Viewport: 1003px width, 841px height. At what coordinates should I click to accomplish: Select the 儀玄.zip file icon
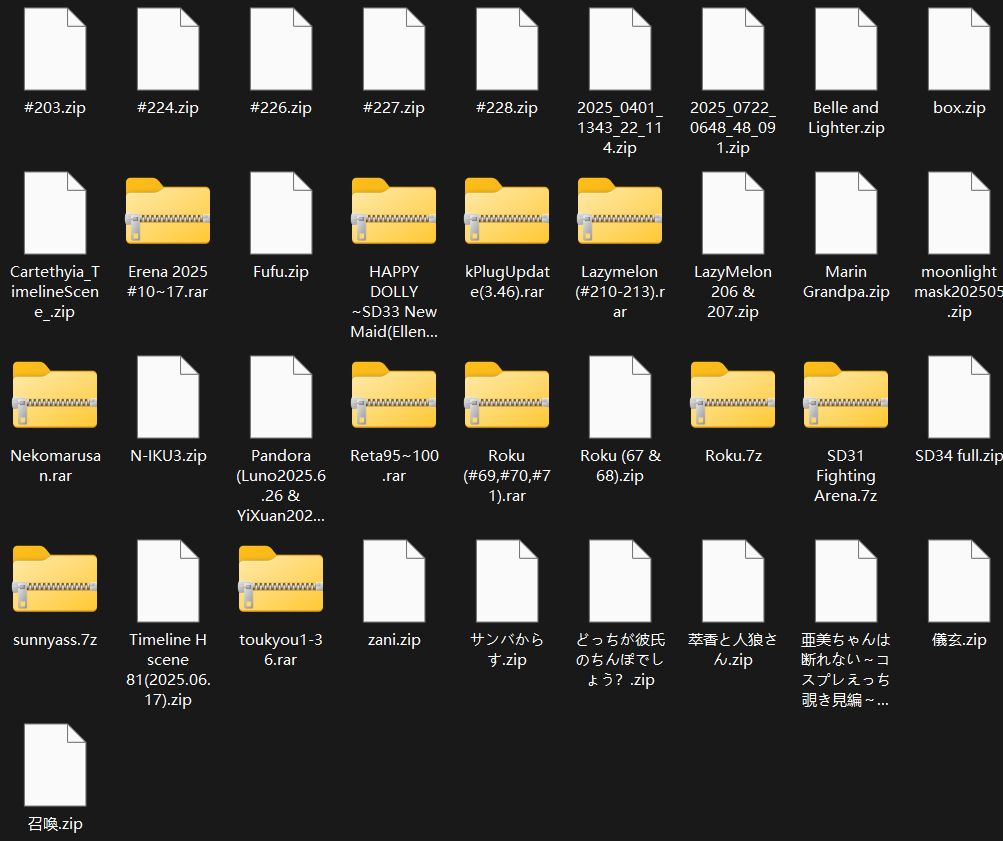click(959, 582)
